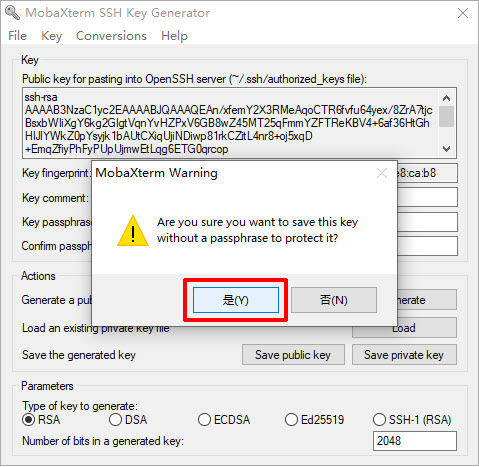Decline saving with the 否(N) button
Screen dimensions: 479x467
tap(334, 300)
